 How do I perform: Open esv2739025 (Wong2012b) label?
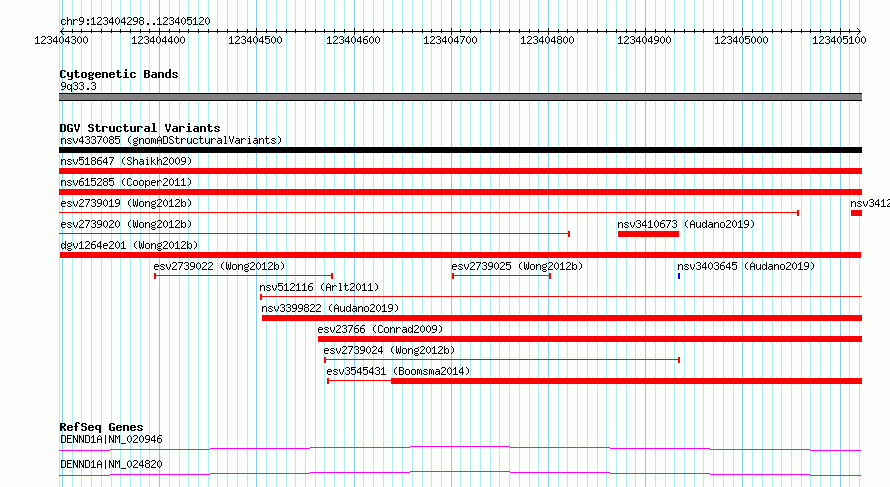[x=517, y=266]
